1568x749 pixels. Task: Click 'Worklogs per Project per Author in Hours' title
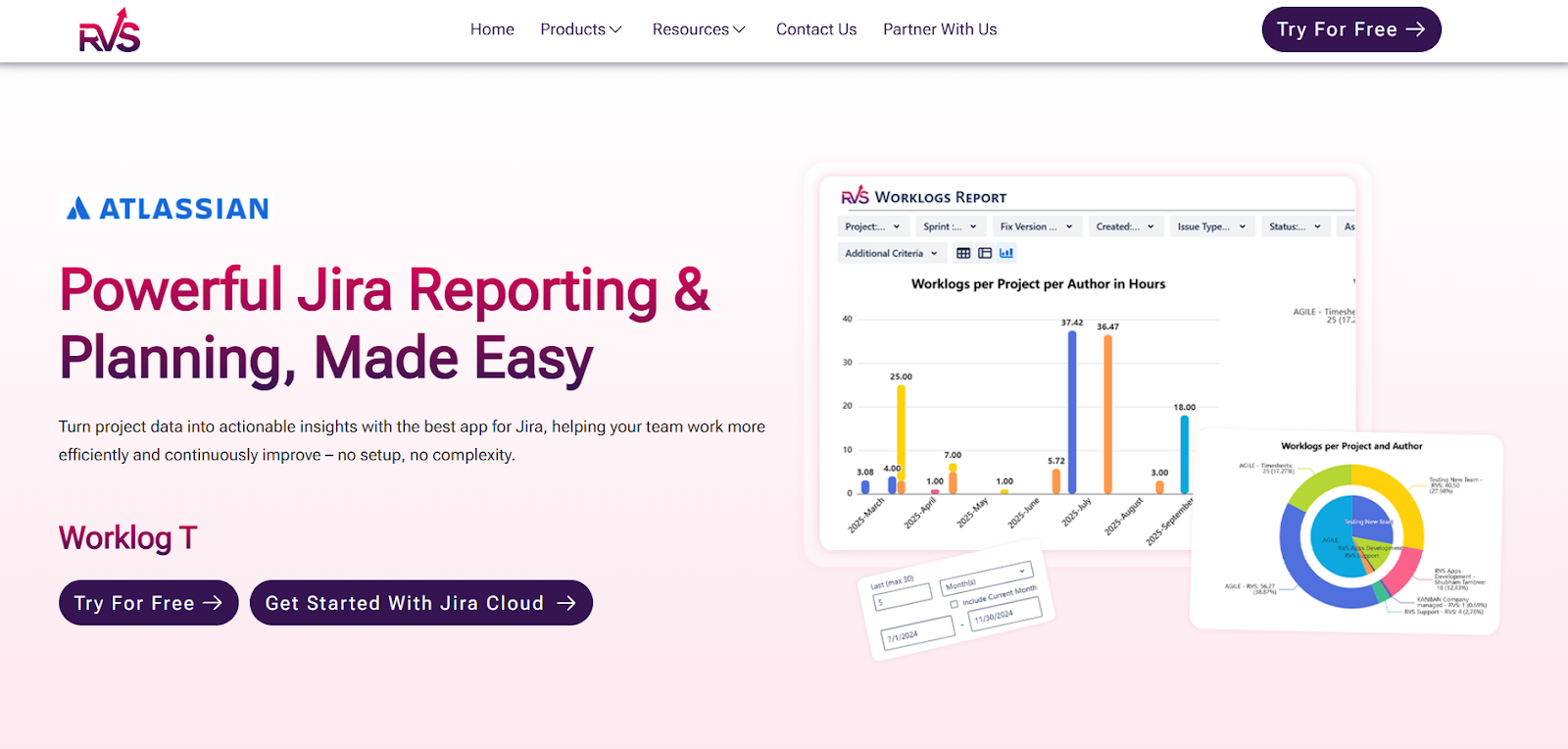pyautogui.click(x=1038, y=284)
